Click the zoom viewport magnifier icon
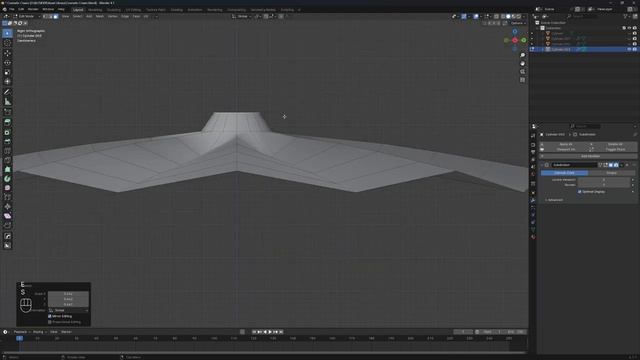640x360 pixels. tap(522, 55)
